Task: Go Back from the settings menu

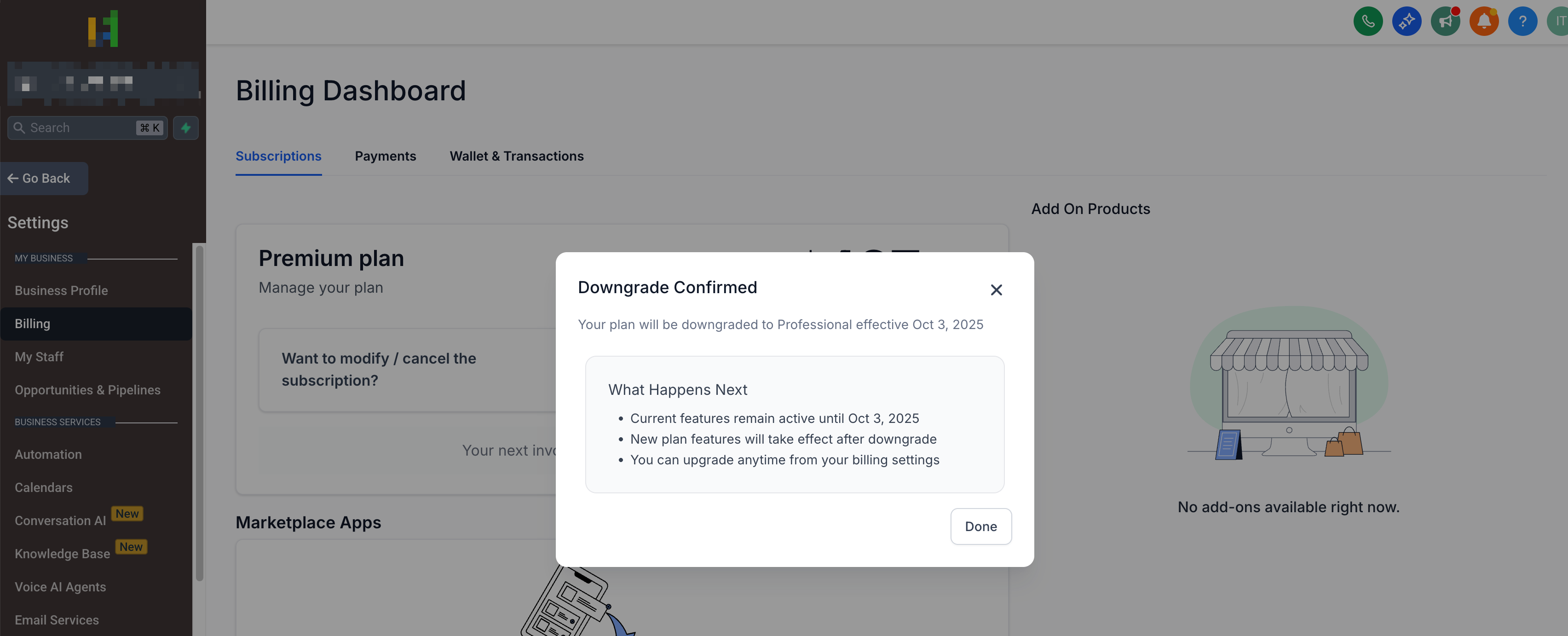Action: 44,178
